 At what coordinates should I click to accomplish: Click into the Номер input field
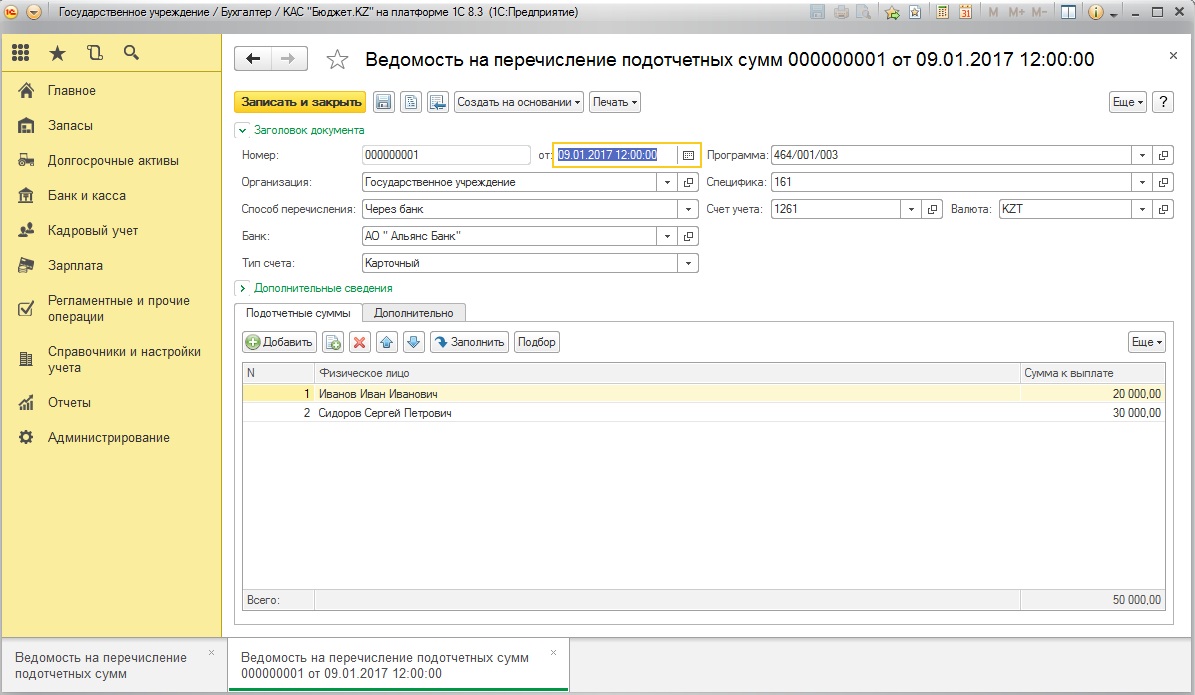(446, 155)
